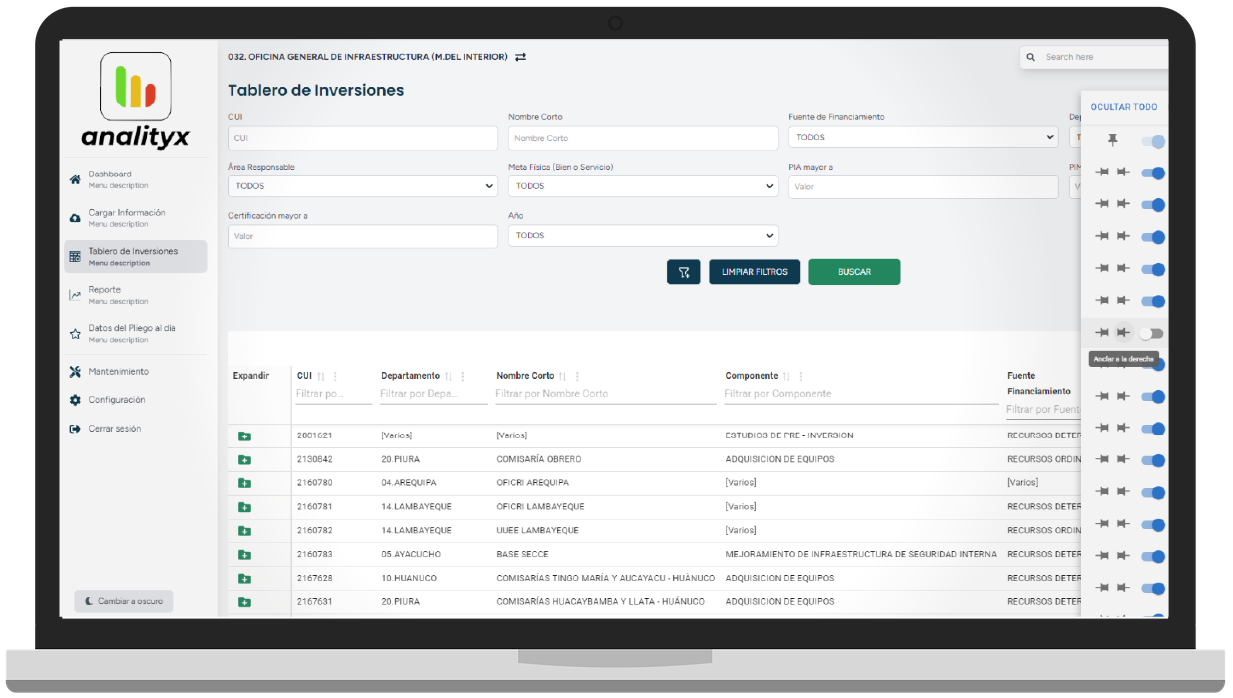This screenshot has width=1233, height=698.
Task: Open the Área Responsable dropdown
Action: pyautogui.click(x=362, y=186)
